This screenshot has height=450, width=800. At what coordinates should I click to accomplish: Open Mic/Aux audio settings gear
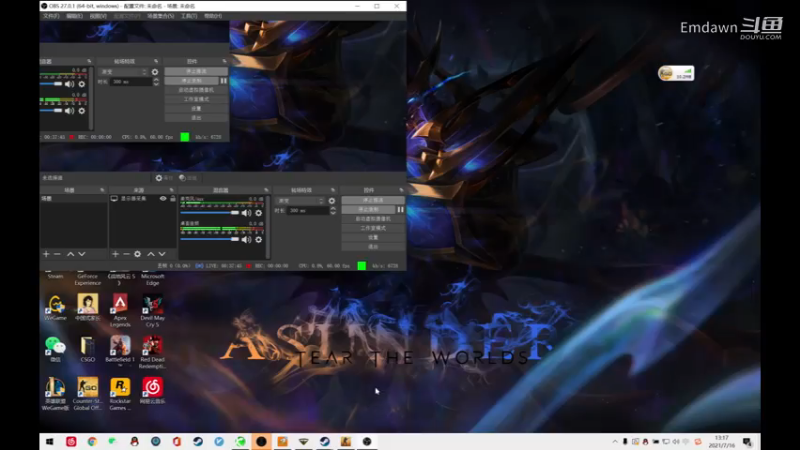[259, 213]
